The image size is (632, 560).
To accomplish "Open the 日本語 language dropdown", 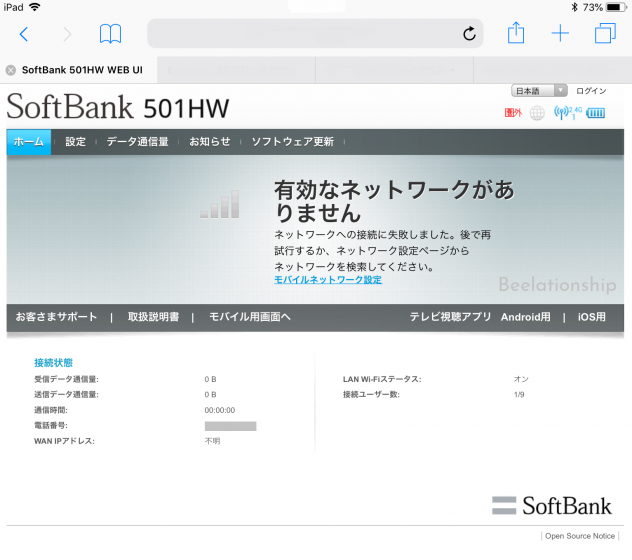I will pos(539,91).
